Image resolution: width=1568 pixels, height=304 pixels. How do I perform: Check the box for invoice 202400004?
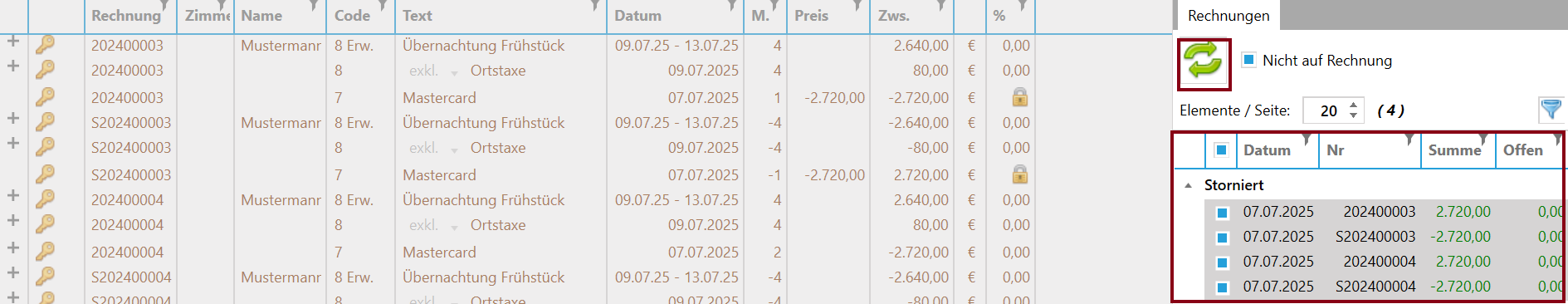pos(1222,262)
